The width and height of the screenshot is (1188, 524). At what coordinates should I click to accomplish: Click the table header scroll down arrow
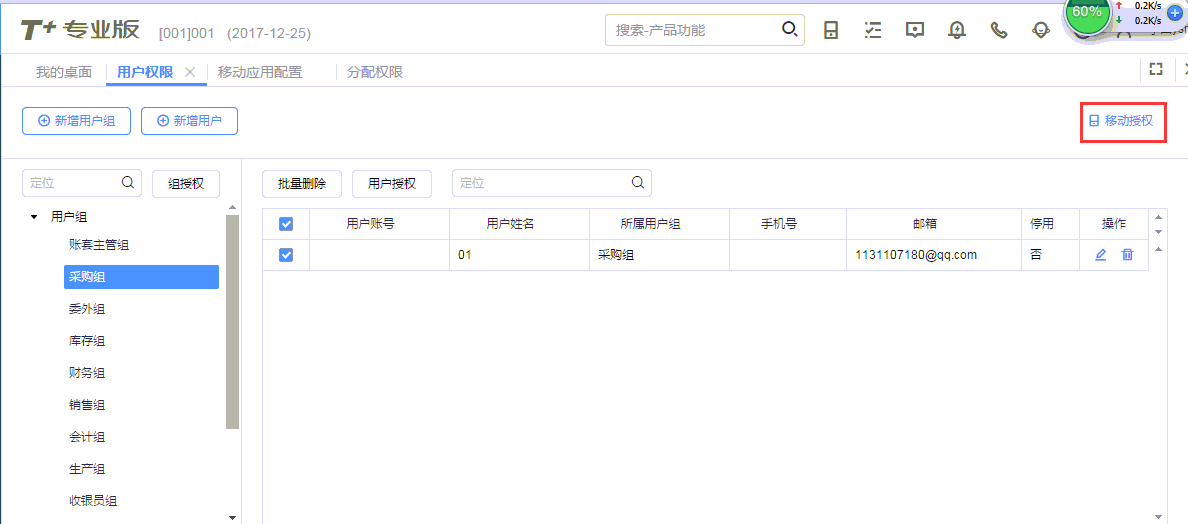[x=1156, y=232]
